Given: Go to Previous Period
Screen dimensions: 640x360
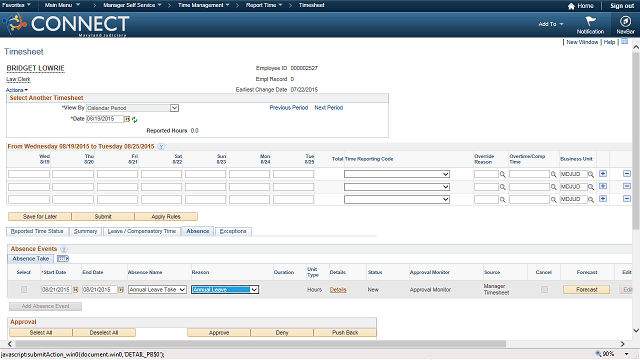Looking at the screenshot, I should 289,108.
